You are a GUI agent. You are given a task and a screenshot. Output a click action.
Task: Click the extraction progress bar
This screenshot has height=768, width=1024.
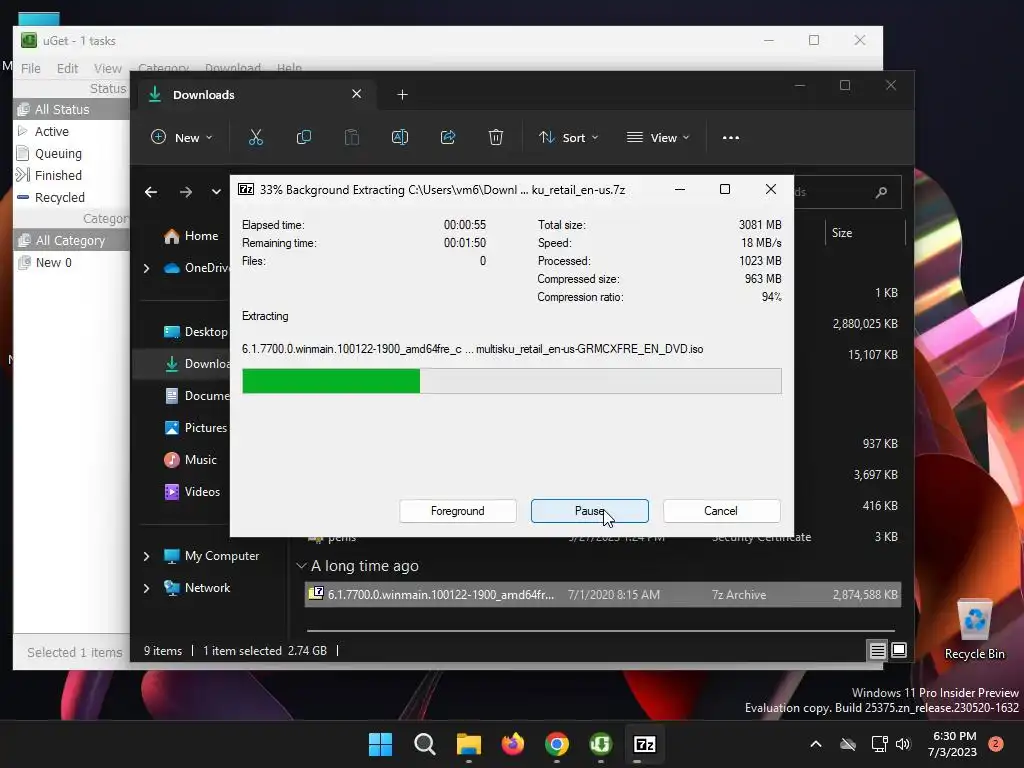point(511,381)
